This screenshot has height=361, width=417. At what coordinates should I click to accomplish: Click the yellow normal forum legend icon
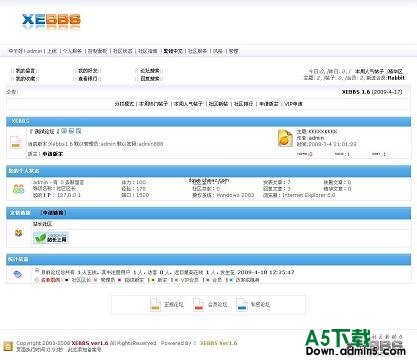pyautogui.click(x=155, y=304)
